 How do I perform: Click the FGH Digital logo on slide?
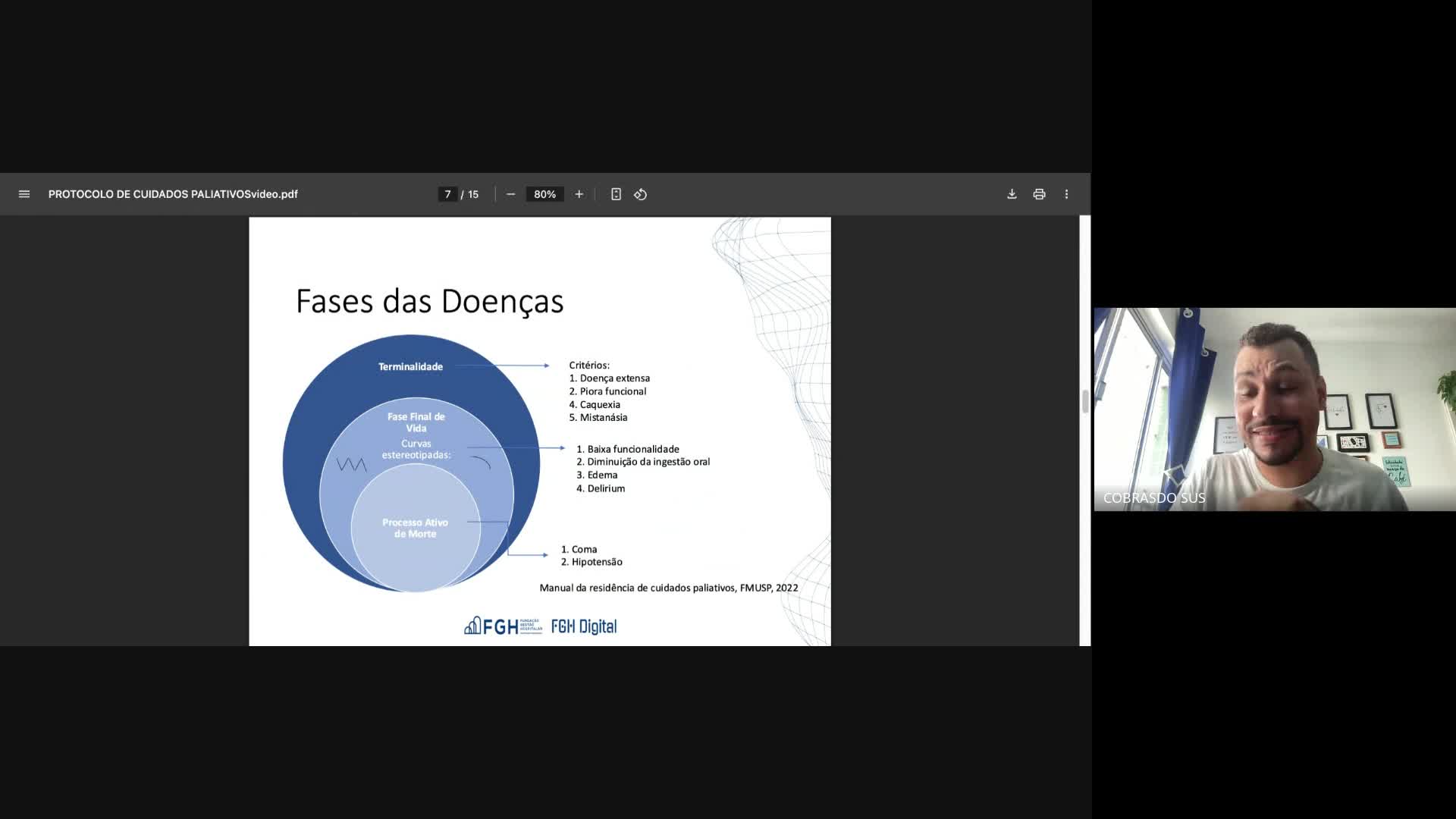(583, 626)
